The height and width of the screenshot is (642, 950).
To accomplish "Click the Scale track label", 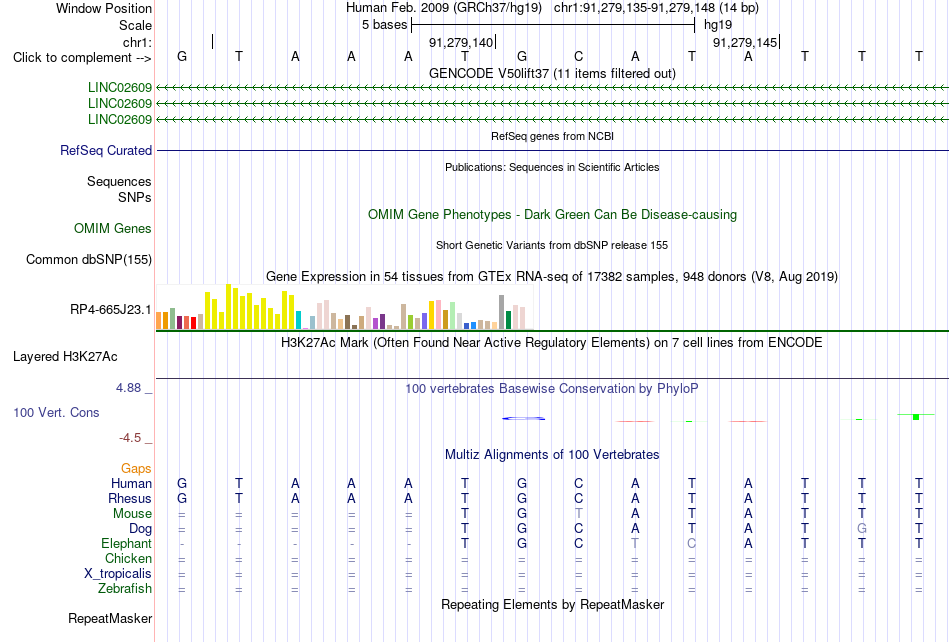I will pyautogui.click(x=135, y=25).
